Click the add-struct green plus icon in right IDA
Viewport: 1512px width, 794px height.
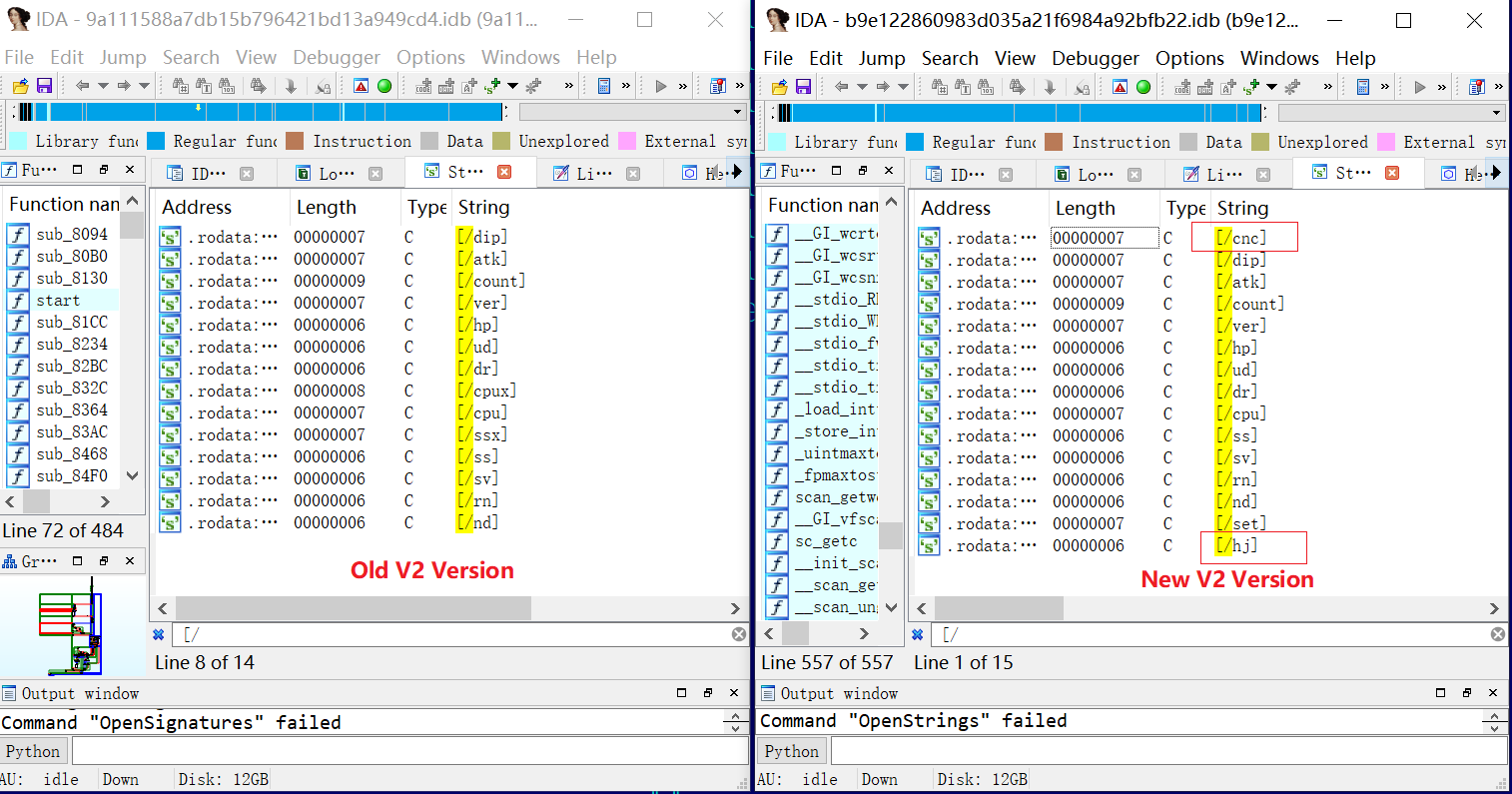1250,87
